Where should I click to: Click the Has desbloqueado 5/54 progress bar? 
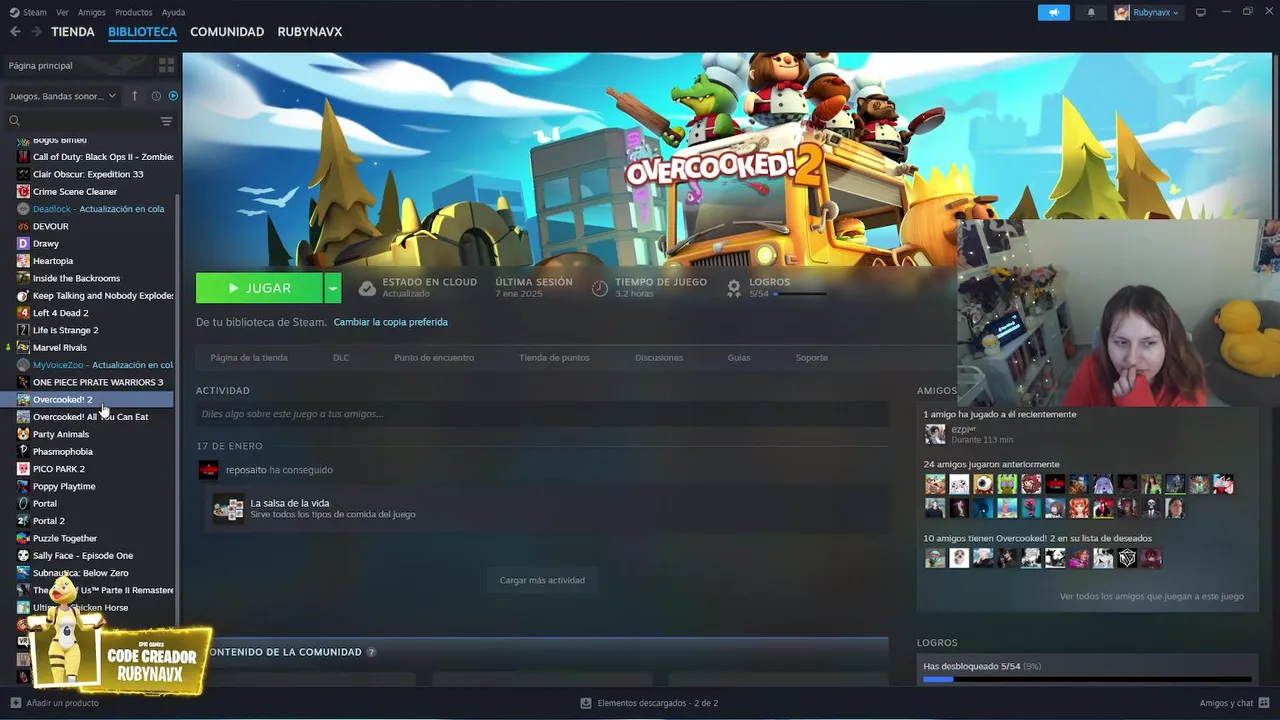(x=1087, y=679)
